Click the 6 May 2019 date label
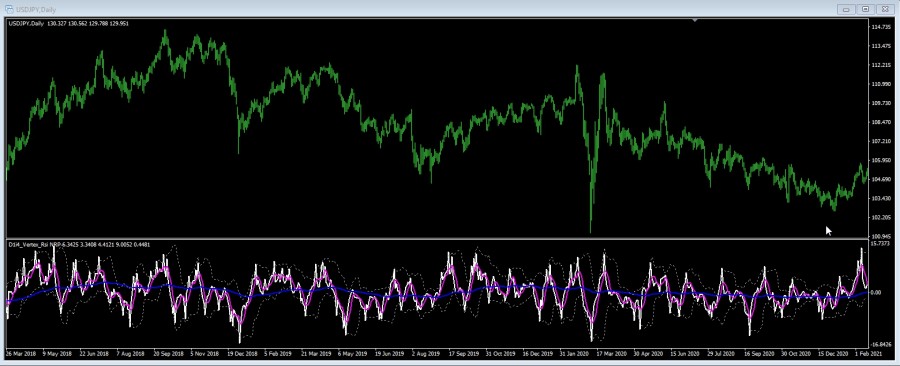The height and width of the screenshot is (366, 900). click(352, 354)
